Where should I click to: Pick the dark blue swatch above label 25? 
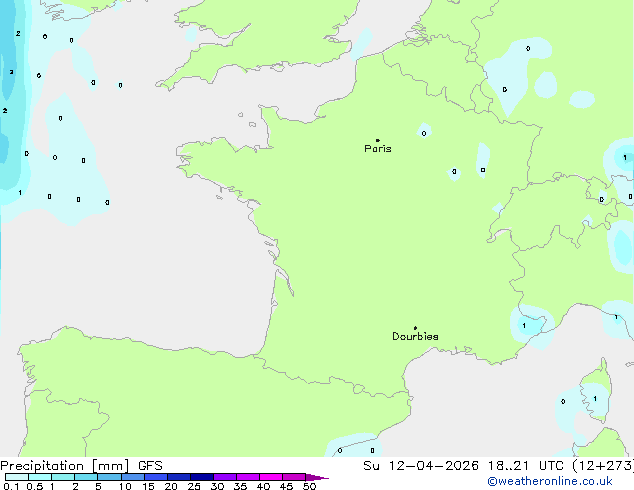tap(202, 477)
